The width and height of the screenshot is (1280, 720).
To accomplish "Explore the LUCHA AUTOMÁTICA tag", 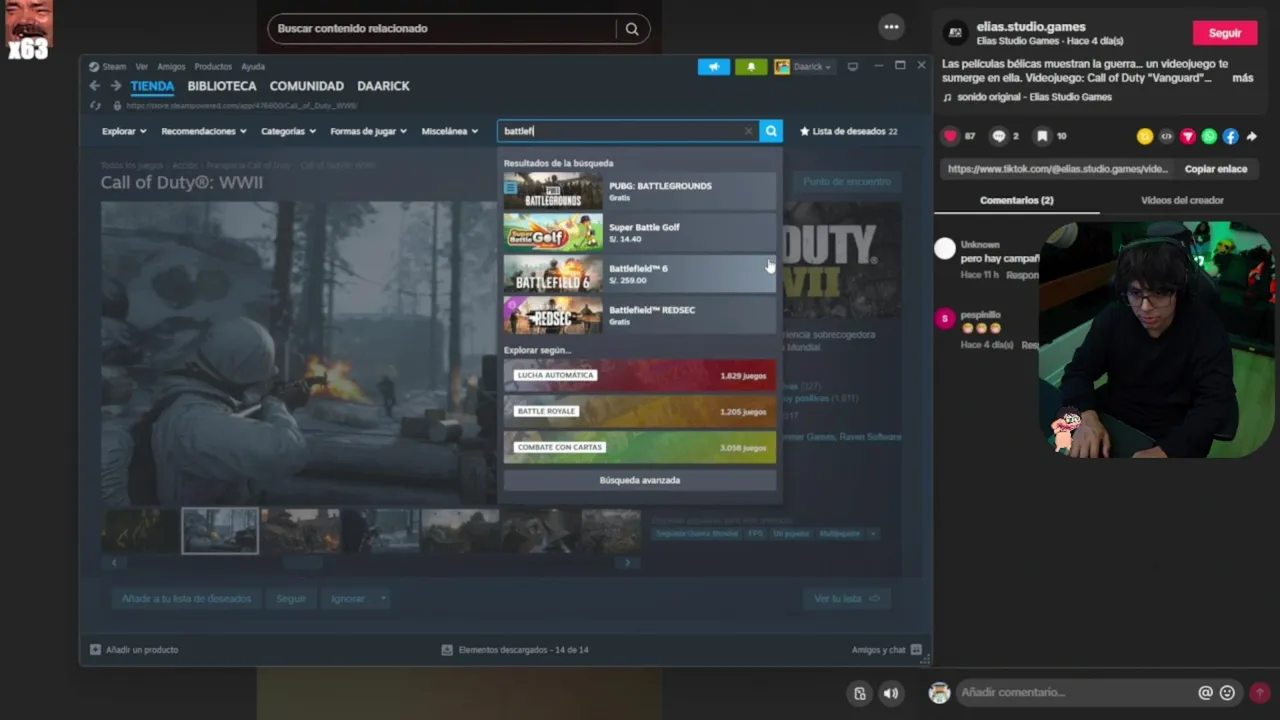I will [640, 375].
